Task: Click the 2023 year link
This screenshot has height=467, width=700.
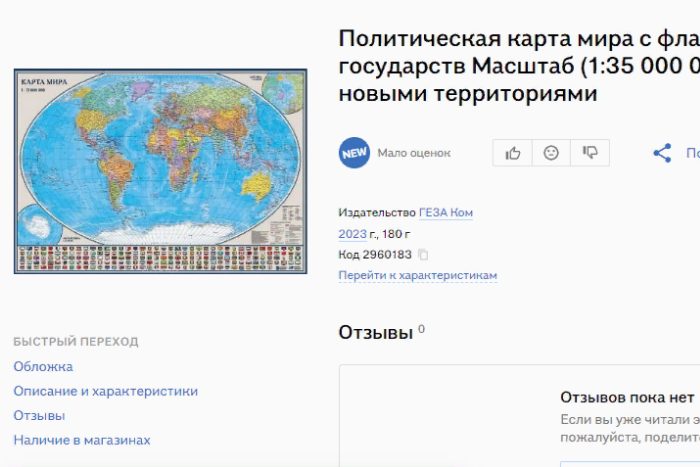Action: tap(352, 234)
